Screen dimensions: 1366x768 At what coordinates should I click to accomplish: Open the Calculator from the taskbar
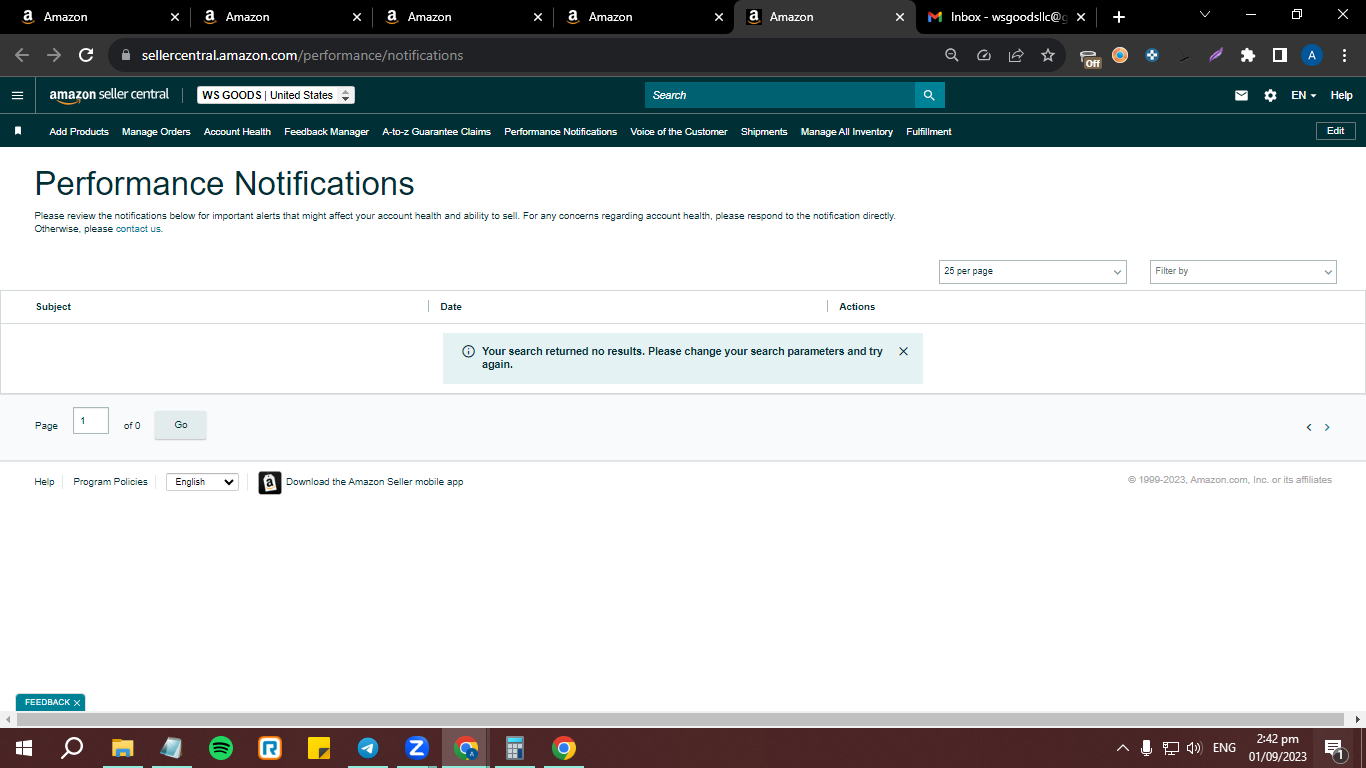pos(515,748)
